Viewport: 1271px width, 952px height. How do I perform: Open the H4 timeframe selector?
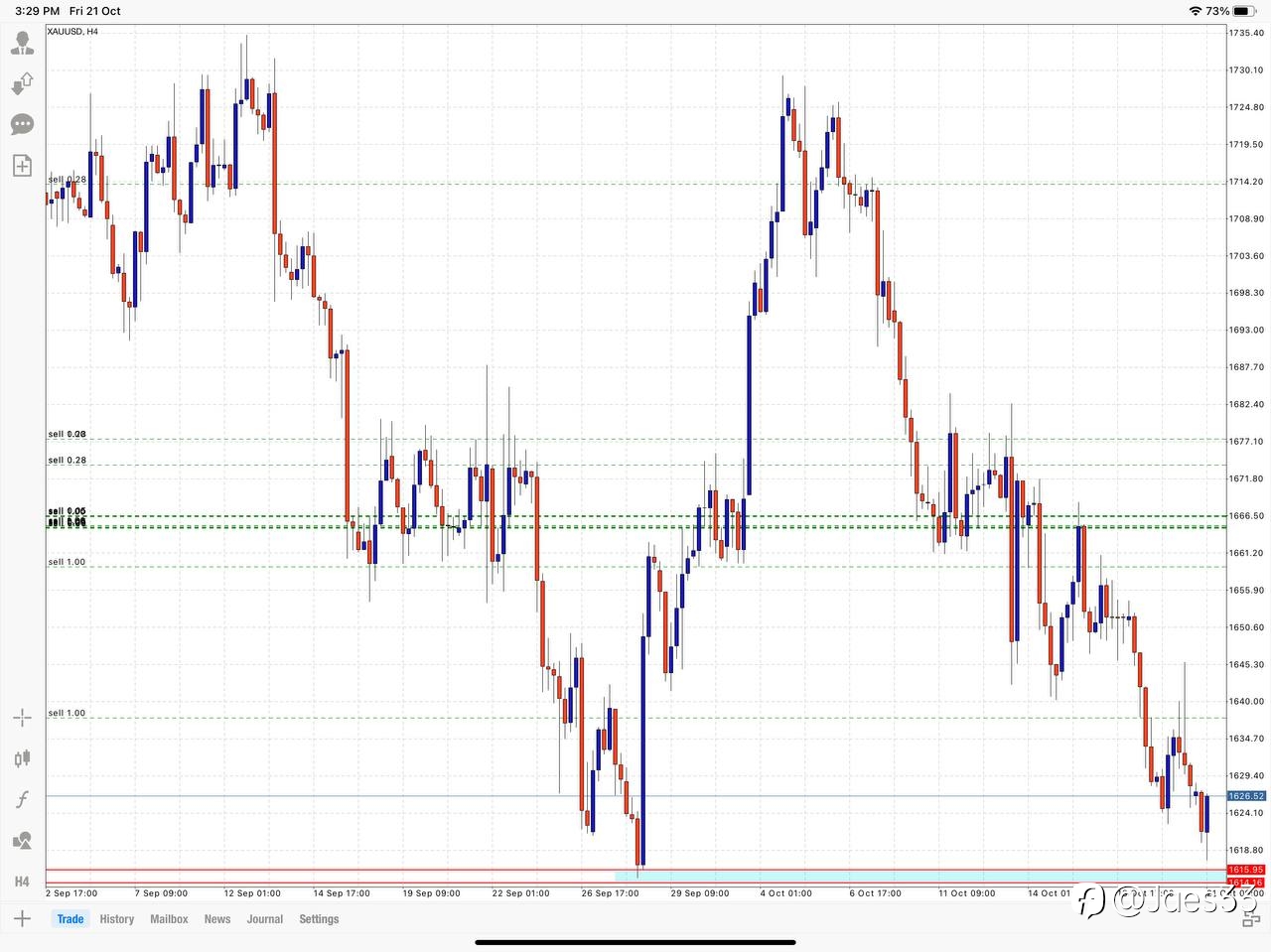coord(22,882)
